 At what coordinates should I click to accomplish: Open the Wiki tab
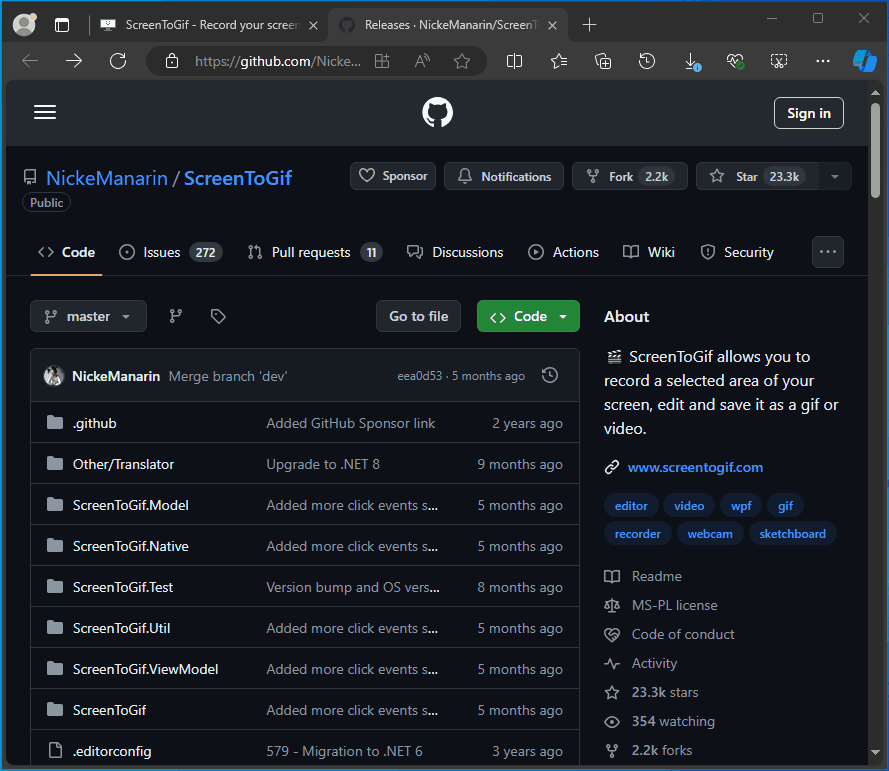649,252
